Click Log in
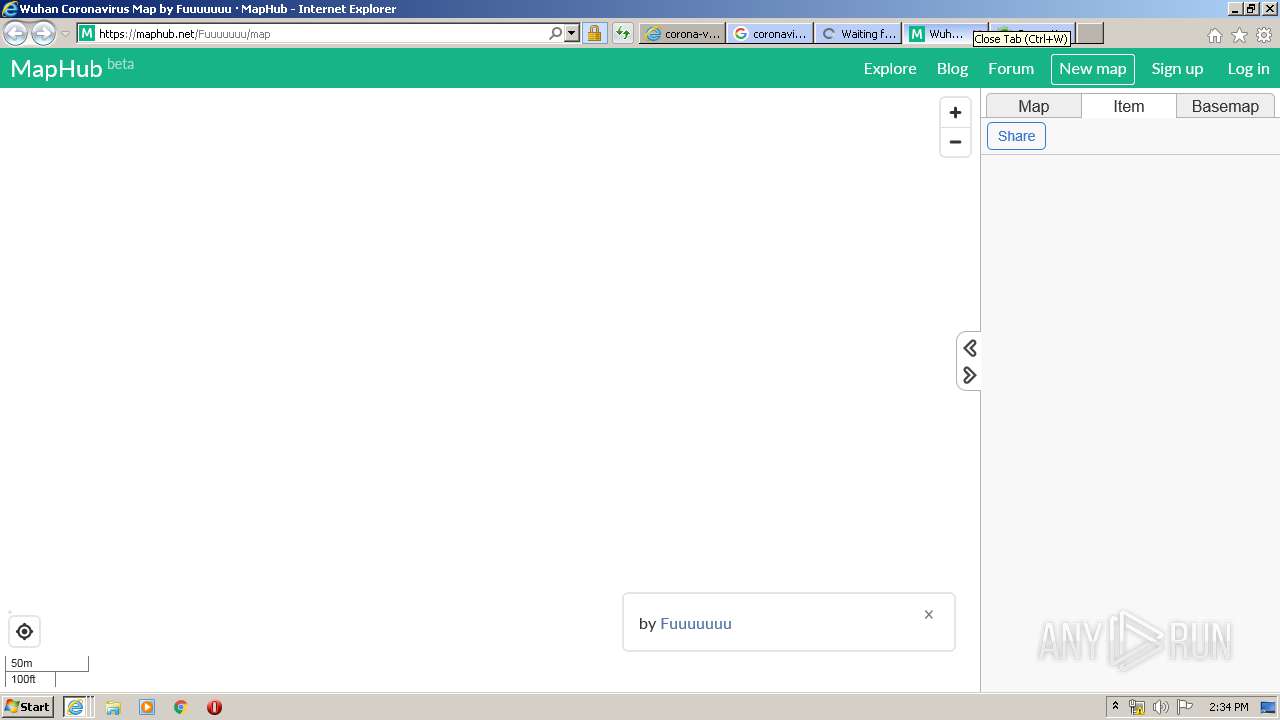1280x720 pixels. [1248, 69]
